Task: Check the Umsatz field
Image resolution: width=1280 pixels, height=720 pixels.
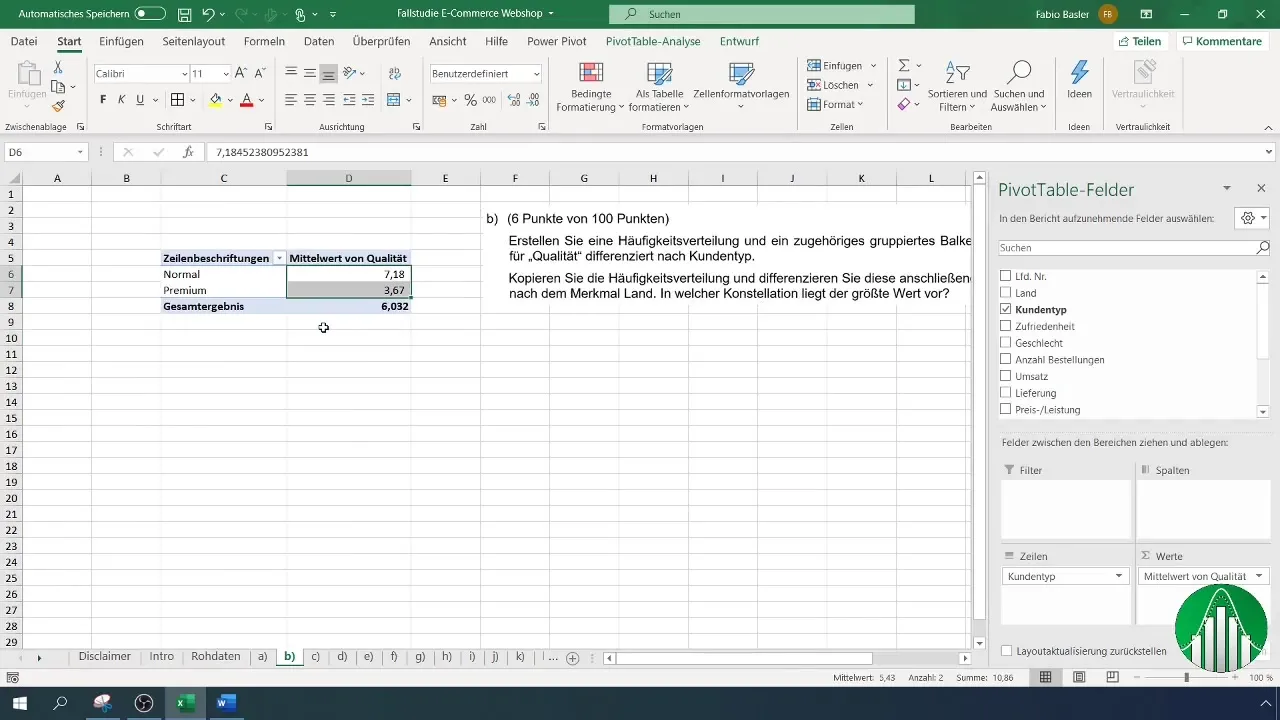Action: [x=1006, y=376]
